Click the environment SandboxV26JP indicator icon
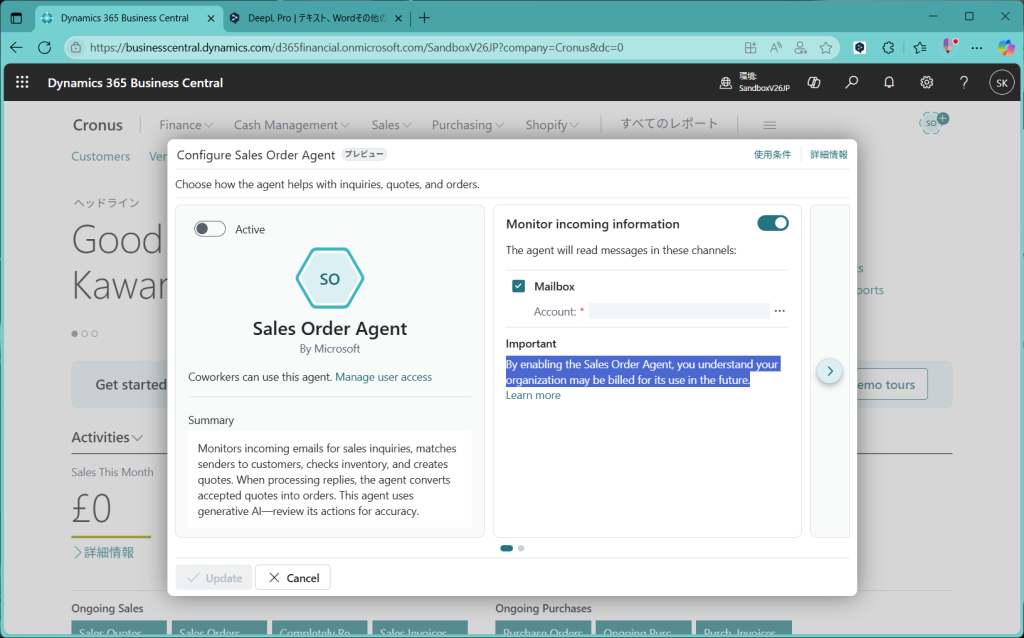Viewport: 1024px width, 638px height. [726, 83]
